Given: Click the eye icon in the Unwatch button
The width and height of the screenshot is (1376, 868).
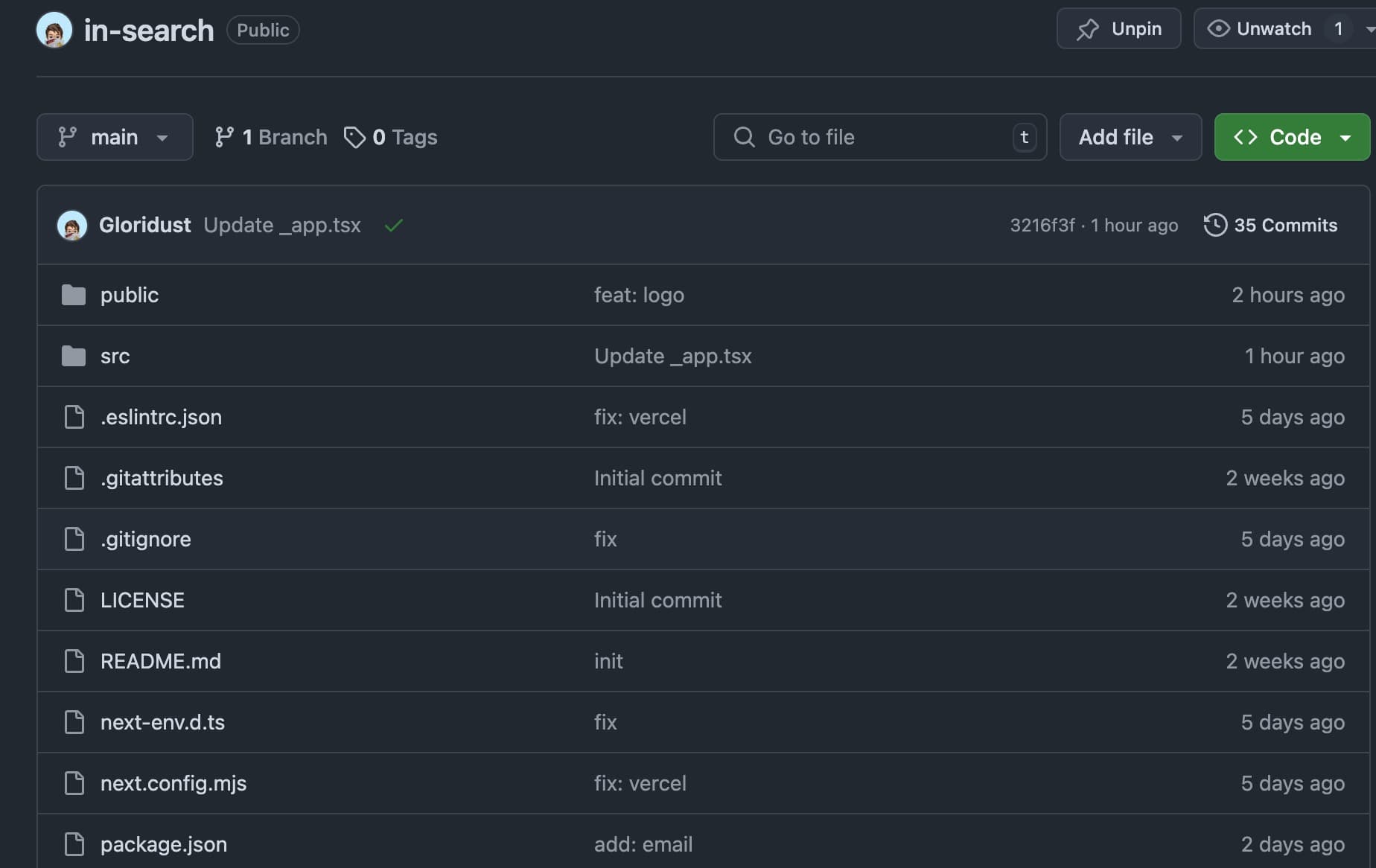Looking at the screenshot, I should pyautogui.click(x=1218, y=28).
